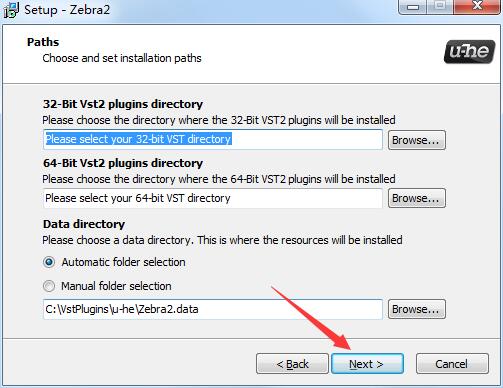
Task: Click the Manual folder selection label
Action: coord(116,286)
